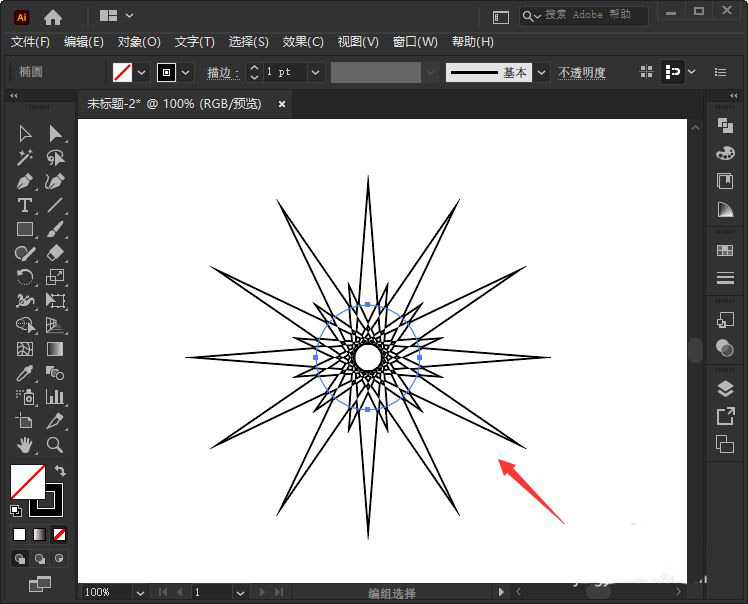Select the Eyedropper tool
This screenshot has height=604, width=748.
click(25, 373)
